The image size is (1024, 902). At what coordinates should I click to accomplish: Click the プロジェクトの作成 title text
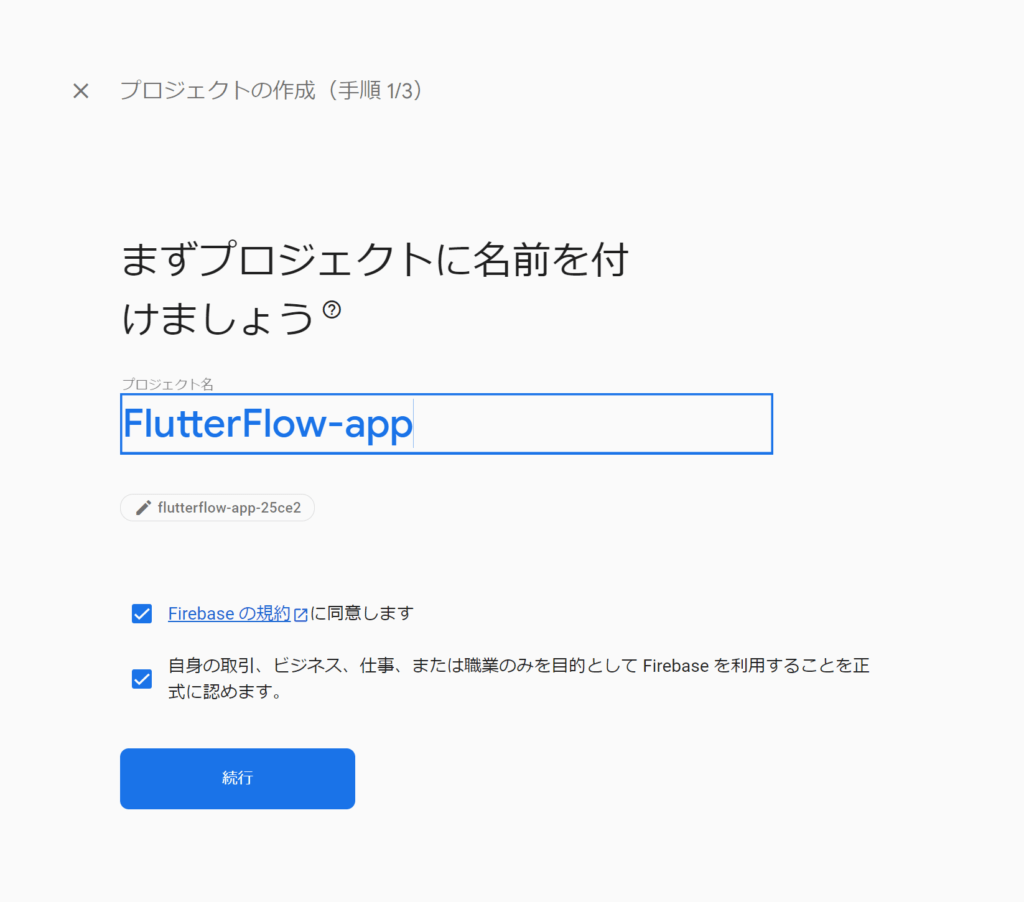click(217, 90)
